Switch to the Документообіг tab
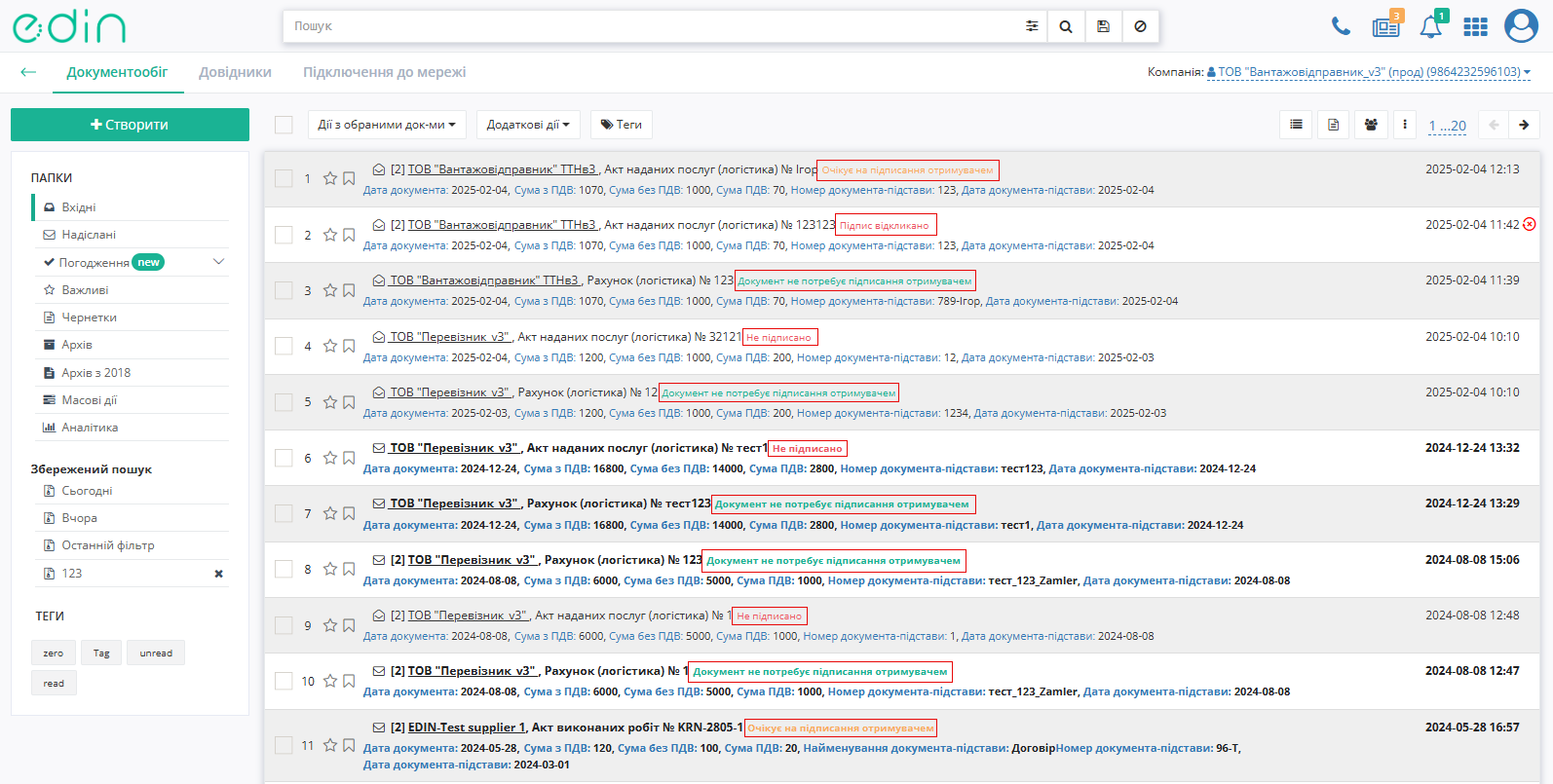This screenshot has width=1553, height=784. point(118,72)
